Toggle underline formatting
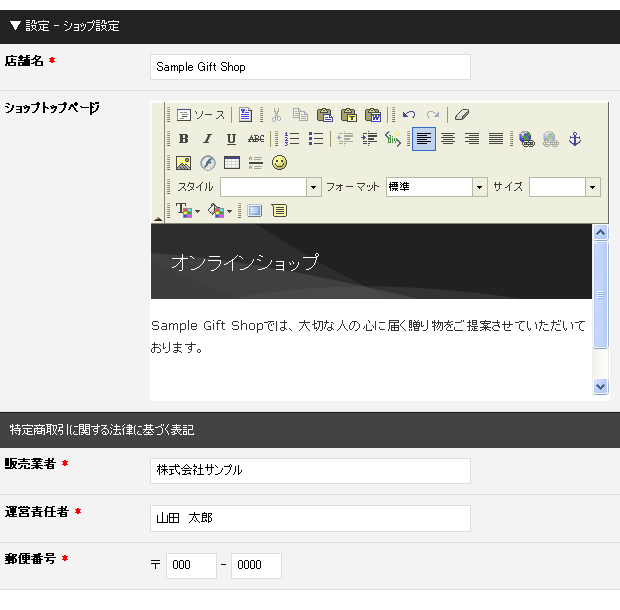This screenshot has height=610, width=620. coord(232,139)
